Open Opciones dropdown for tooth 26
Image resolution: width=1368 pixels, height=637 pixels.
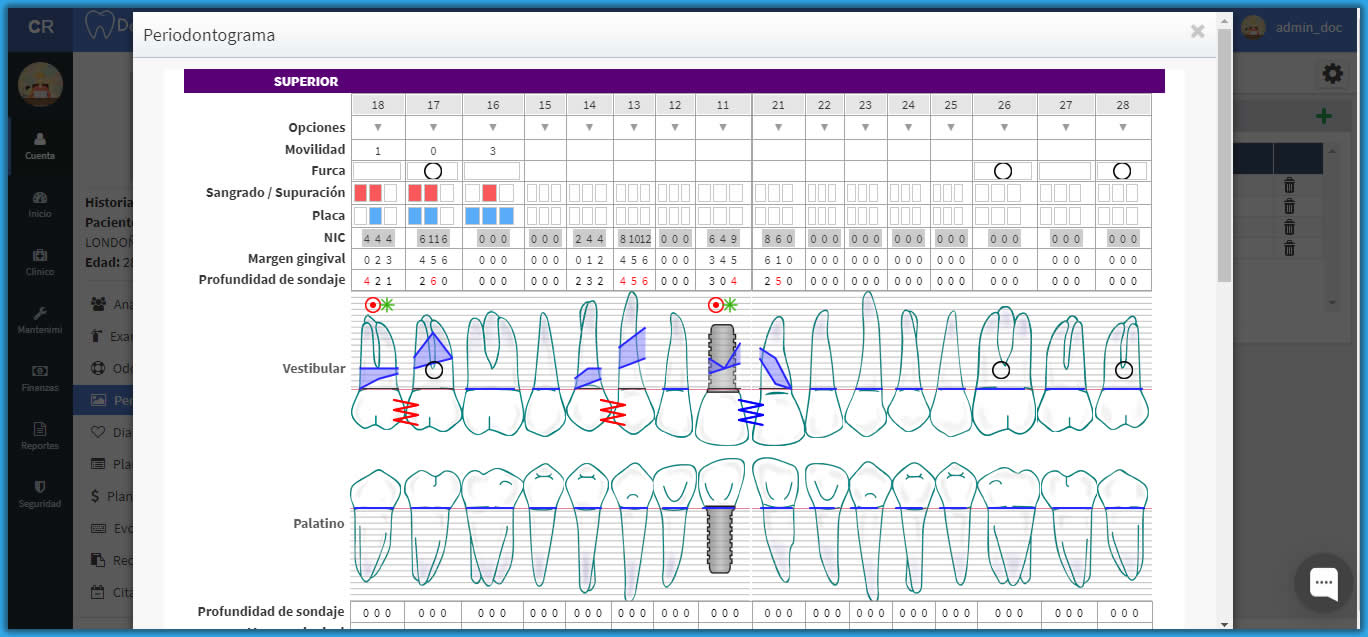coord(1003,128)
